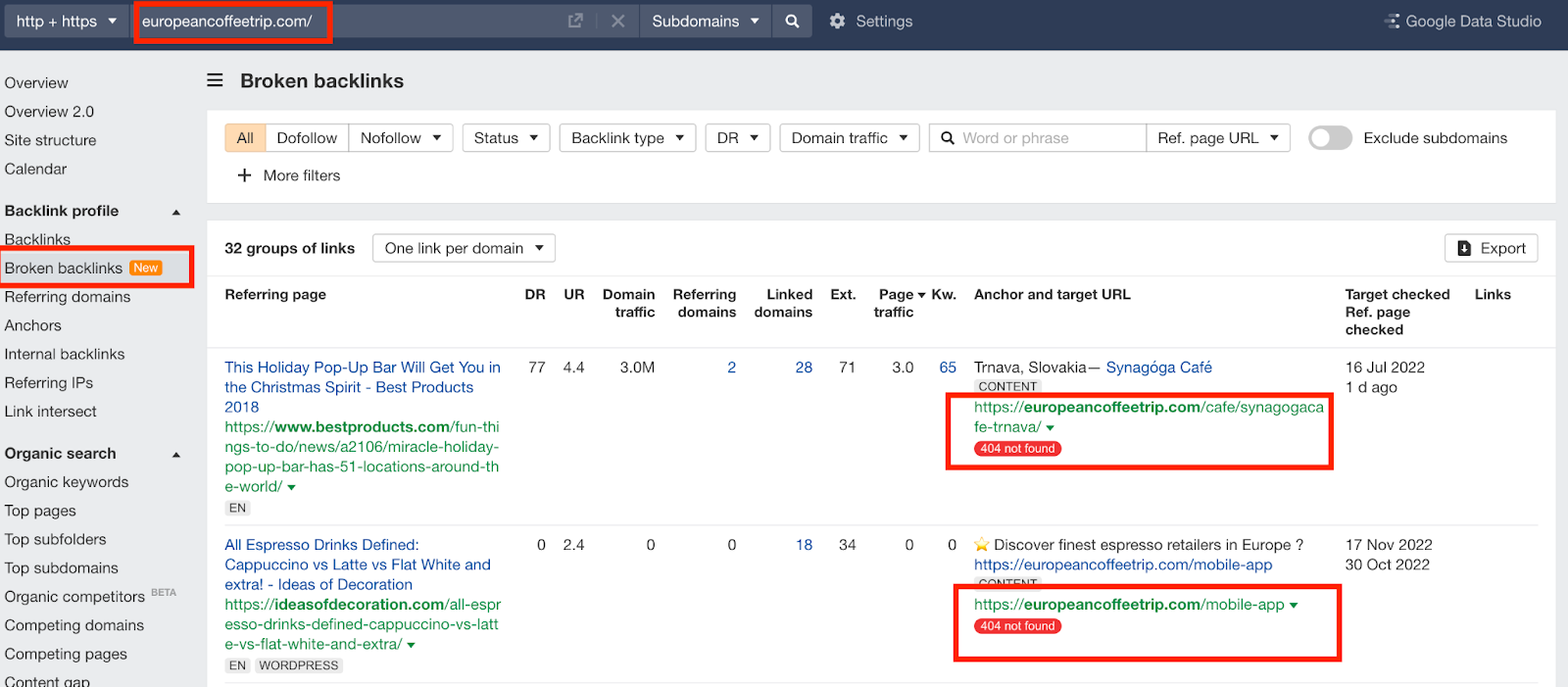
Task: Sort by the DR column header
Action: [x=535, y=294]
